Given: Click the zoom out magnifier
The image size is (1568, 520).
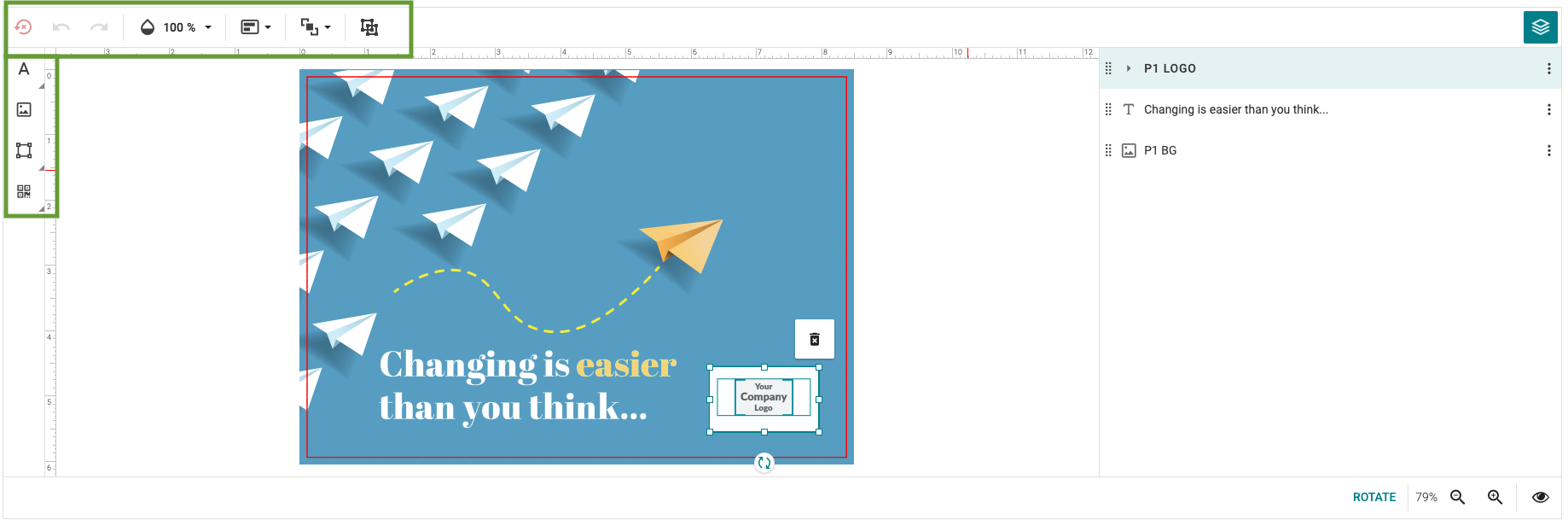Looking at the screenshot, I should click(x=1458, y=497).
